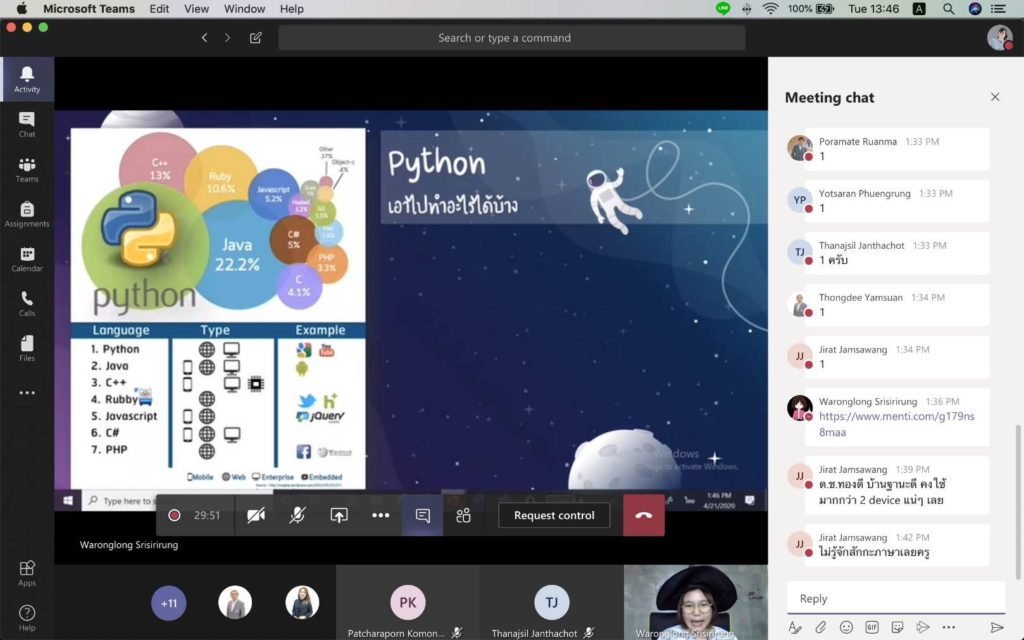Viewport: 1024px width, 640px height.
Task: Open the Calendar from the sidebar
Action: click(x=27, y=259)
